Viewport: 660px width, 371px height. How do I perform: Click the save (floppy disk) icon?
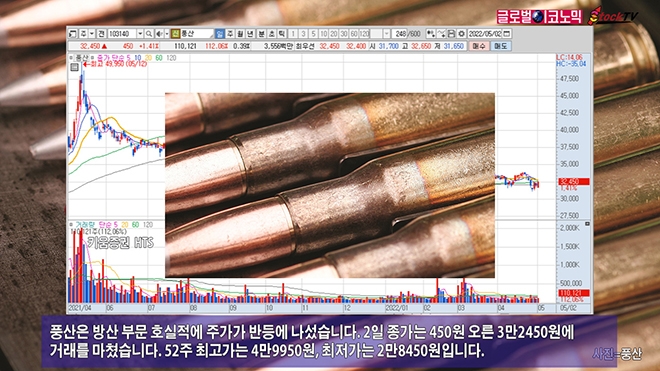pyautogui.click(x=451, y=34)
